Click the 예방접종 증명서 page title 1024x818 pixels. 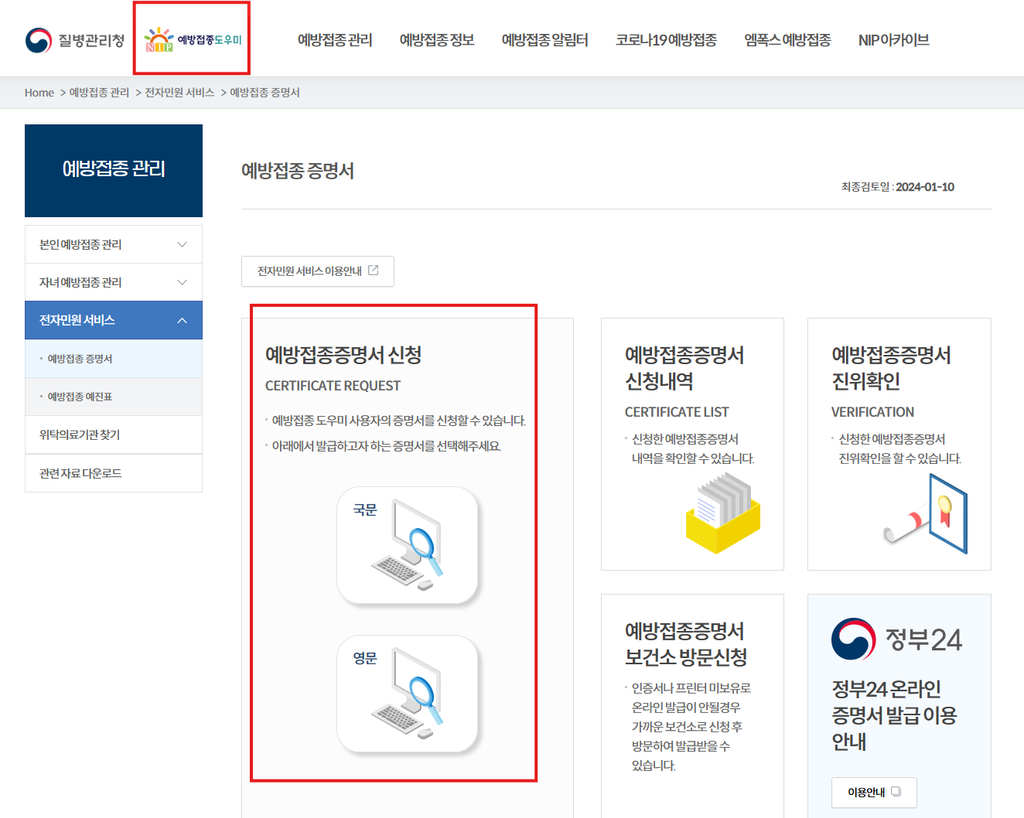[298, 171]
